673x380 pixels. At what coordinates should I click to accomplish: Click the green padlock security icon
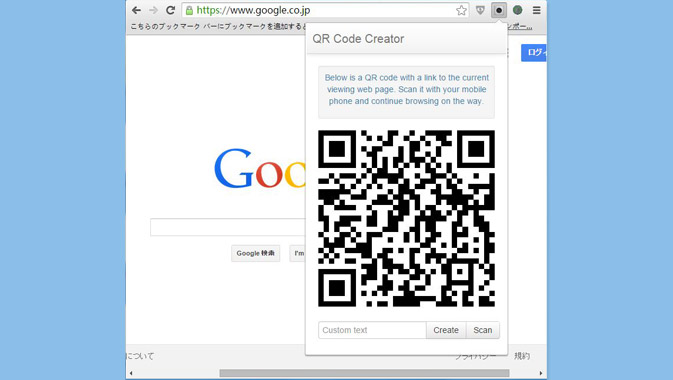189,11
